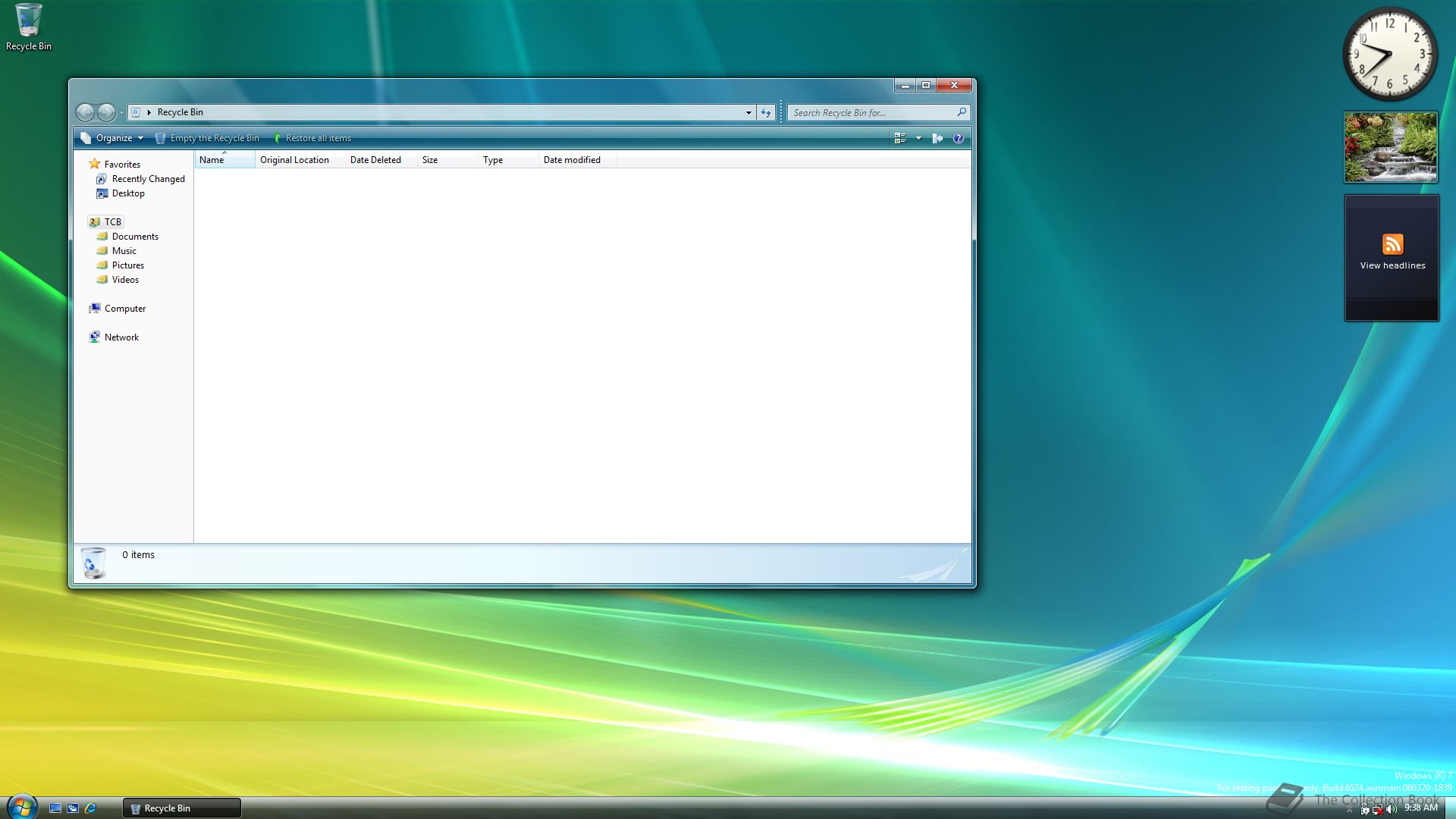1456x819 pixels.
Task: Sort by Date Deleted column
Action: point(381,160)
